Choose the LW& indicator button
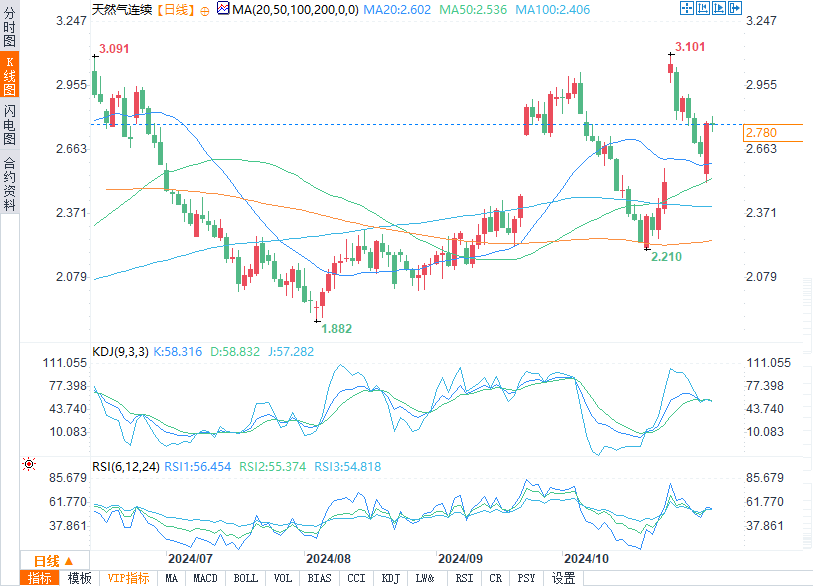This screenshot has height=586, width=813. coord(425,578)
